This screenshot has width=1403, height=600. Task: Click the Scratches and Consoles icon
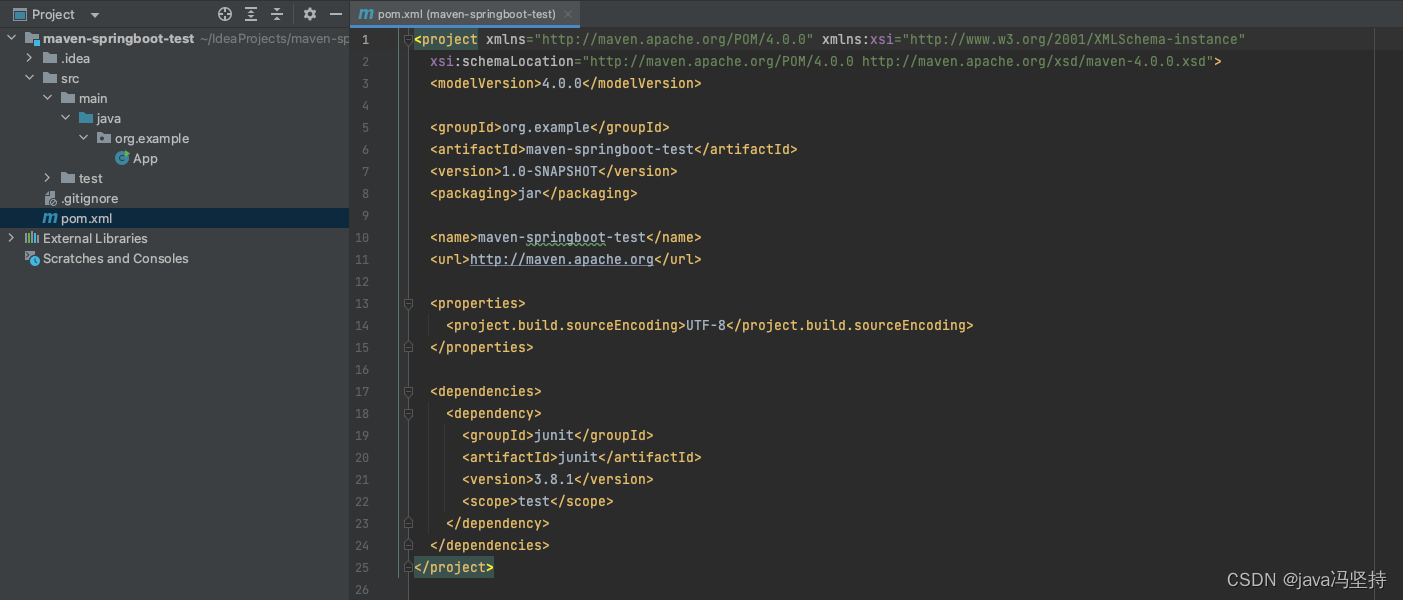32,258
